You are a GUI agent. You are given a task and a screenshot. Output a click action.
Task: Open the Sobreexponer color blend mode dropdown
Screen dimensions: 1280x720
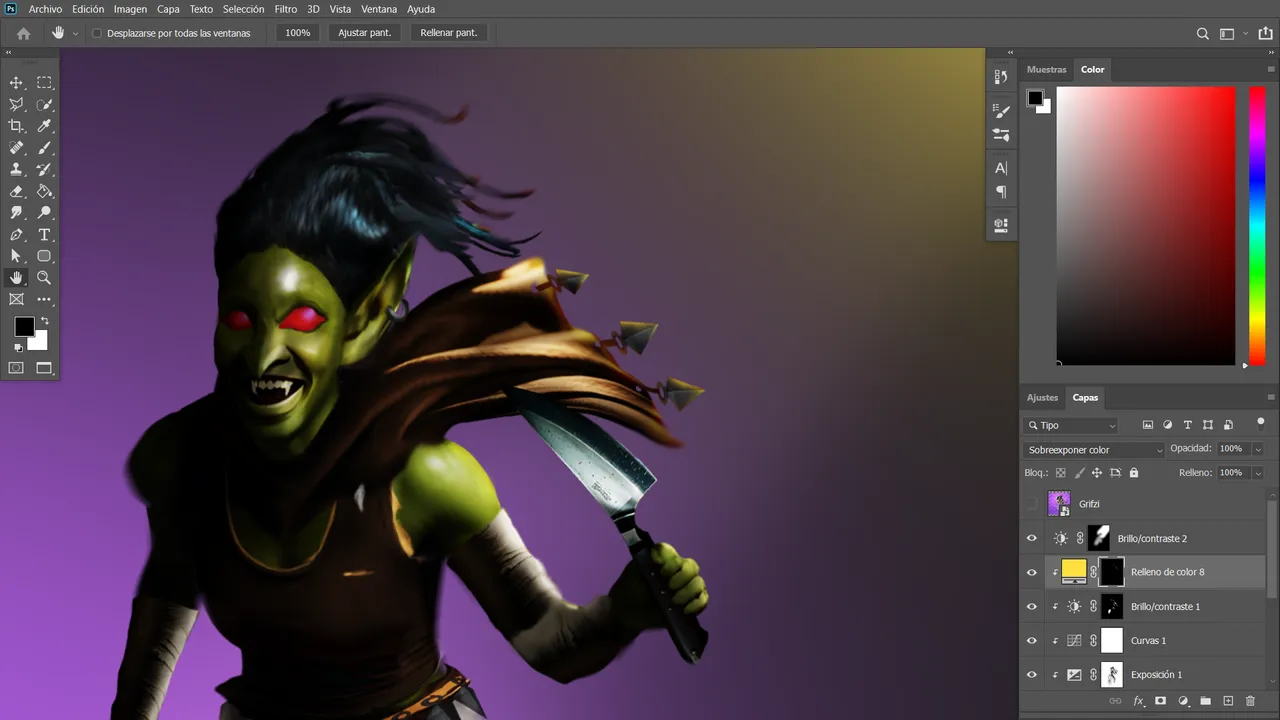pos(1094,450)
